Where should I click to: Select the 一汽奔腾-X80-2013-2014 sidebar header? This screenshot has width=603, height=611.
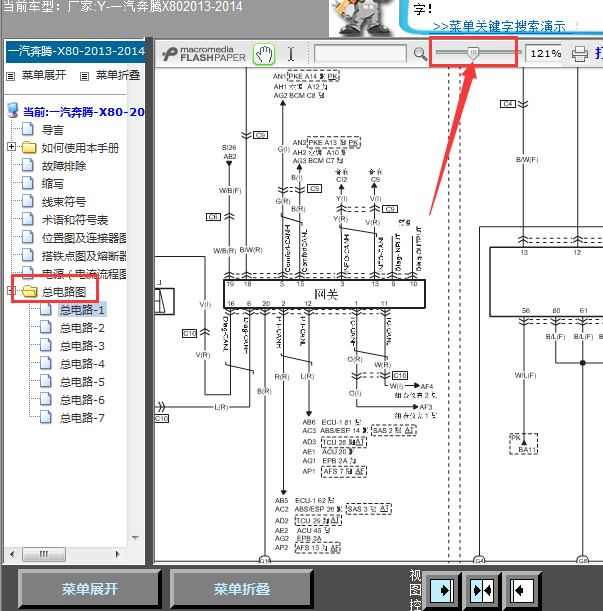(76, 51)
